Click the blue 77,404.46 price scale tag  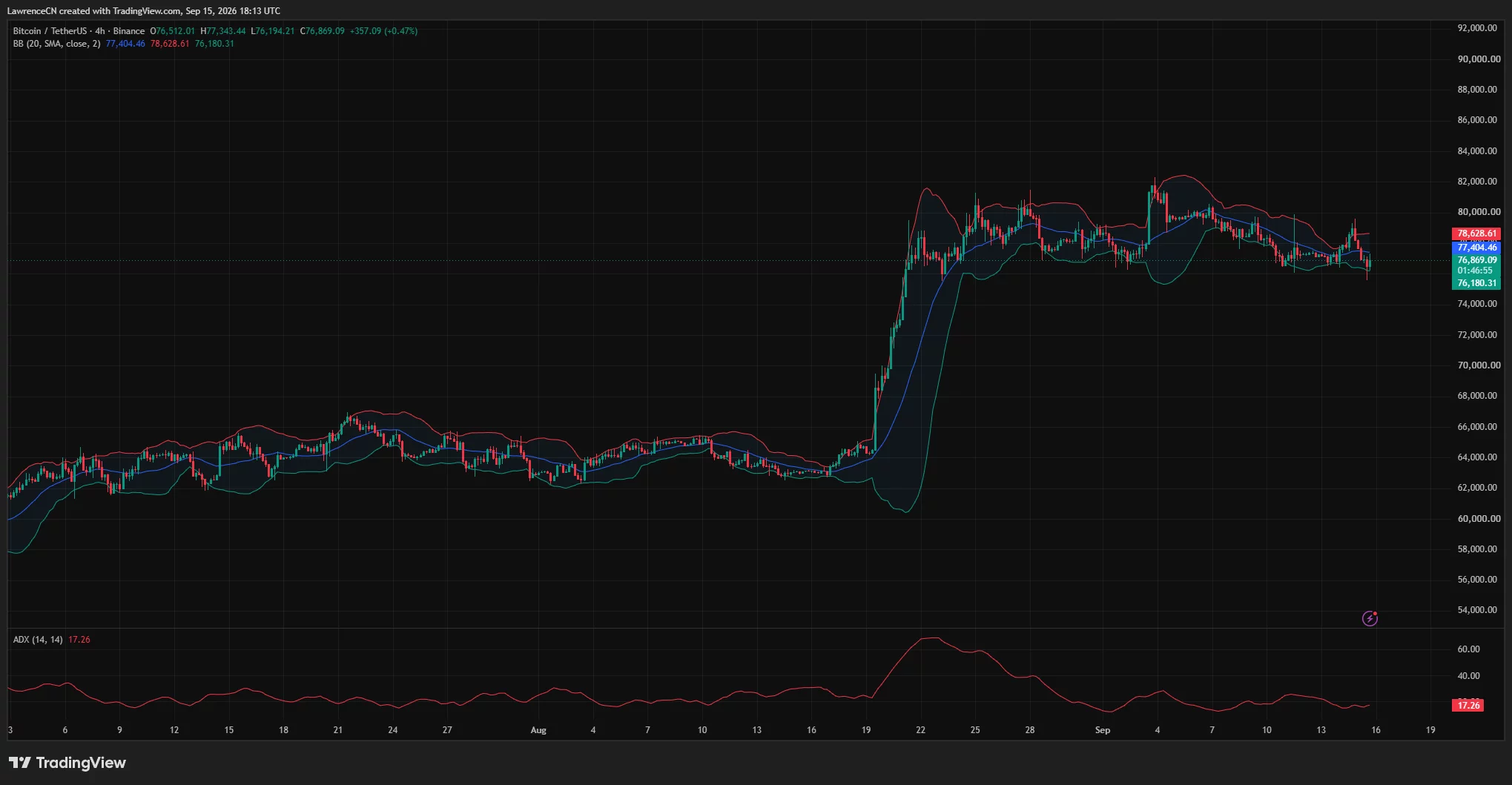(1476, 248)
